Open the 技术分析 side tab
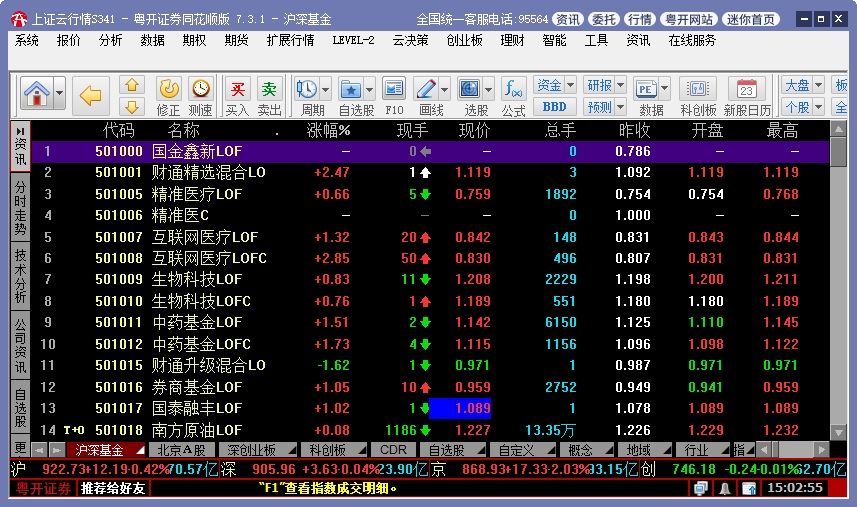This screenshot has height=507, width=857. pos(20,276)
